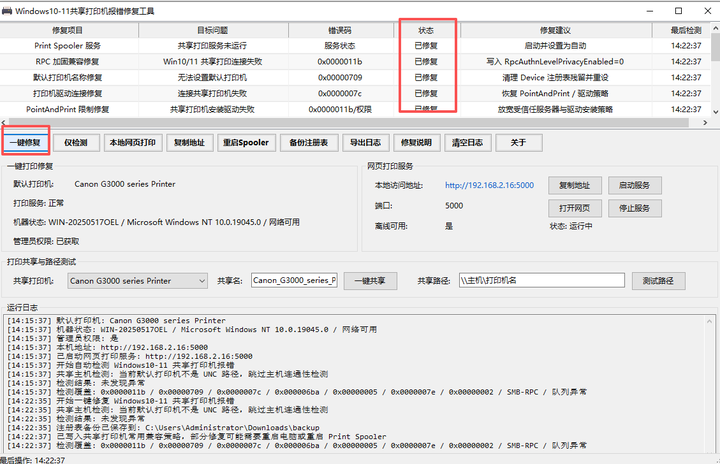Click the table's horizontal scrollbar right arrow

[705, 123]
